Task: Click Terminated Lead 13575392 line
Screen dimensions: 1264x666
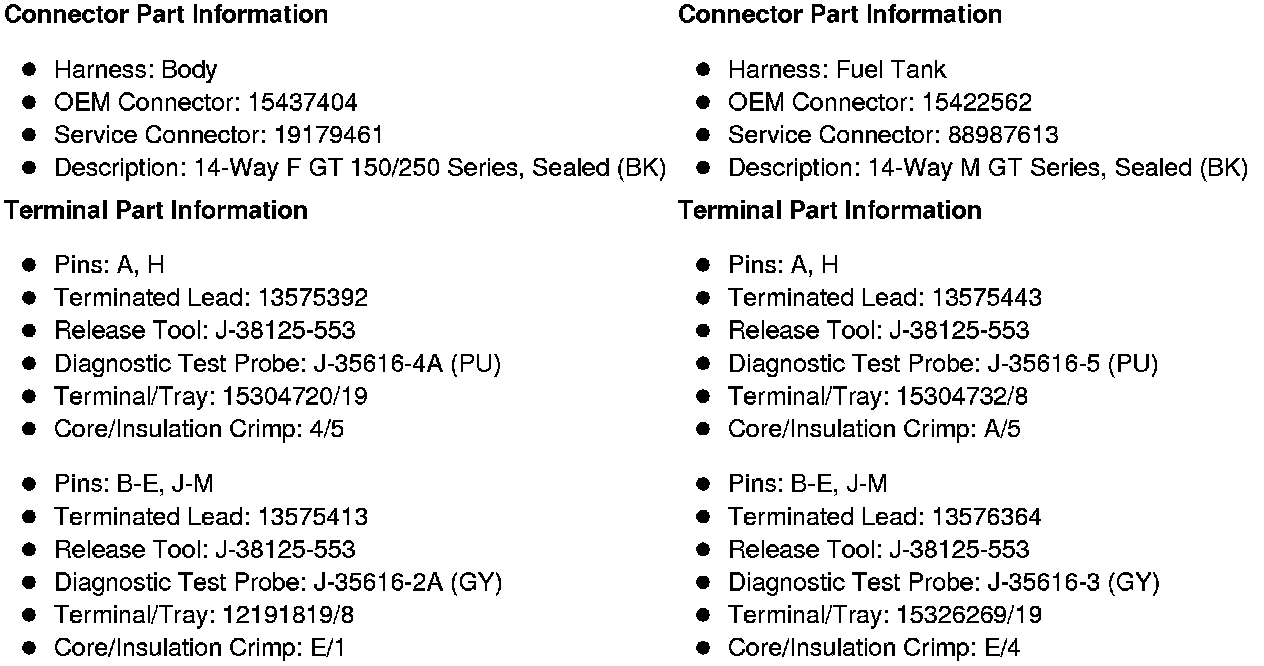Action: point(211,298)
